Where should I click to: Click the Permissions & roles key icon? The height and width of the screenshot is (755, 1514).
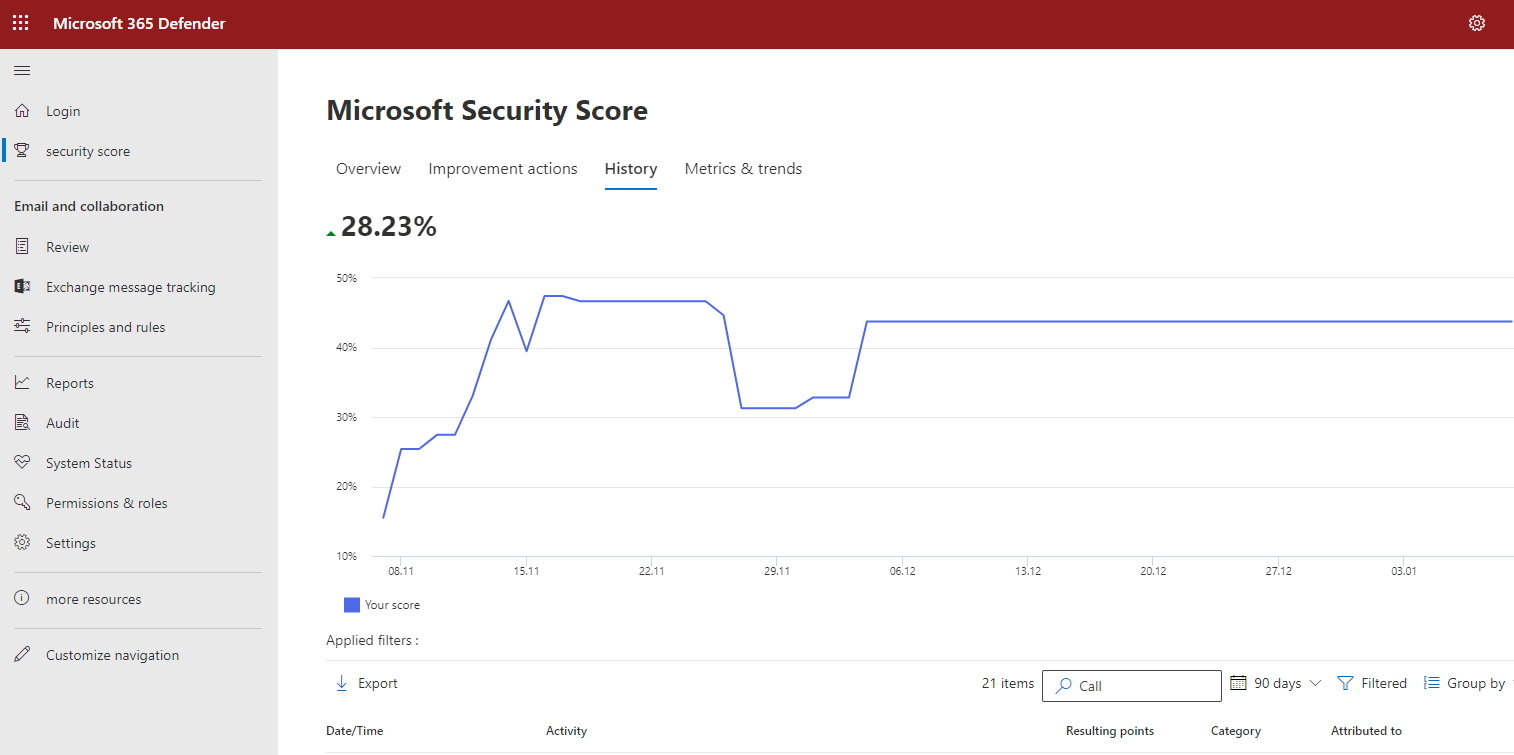tap(22, 503)
